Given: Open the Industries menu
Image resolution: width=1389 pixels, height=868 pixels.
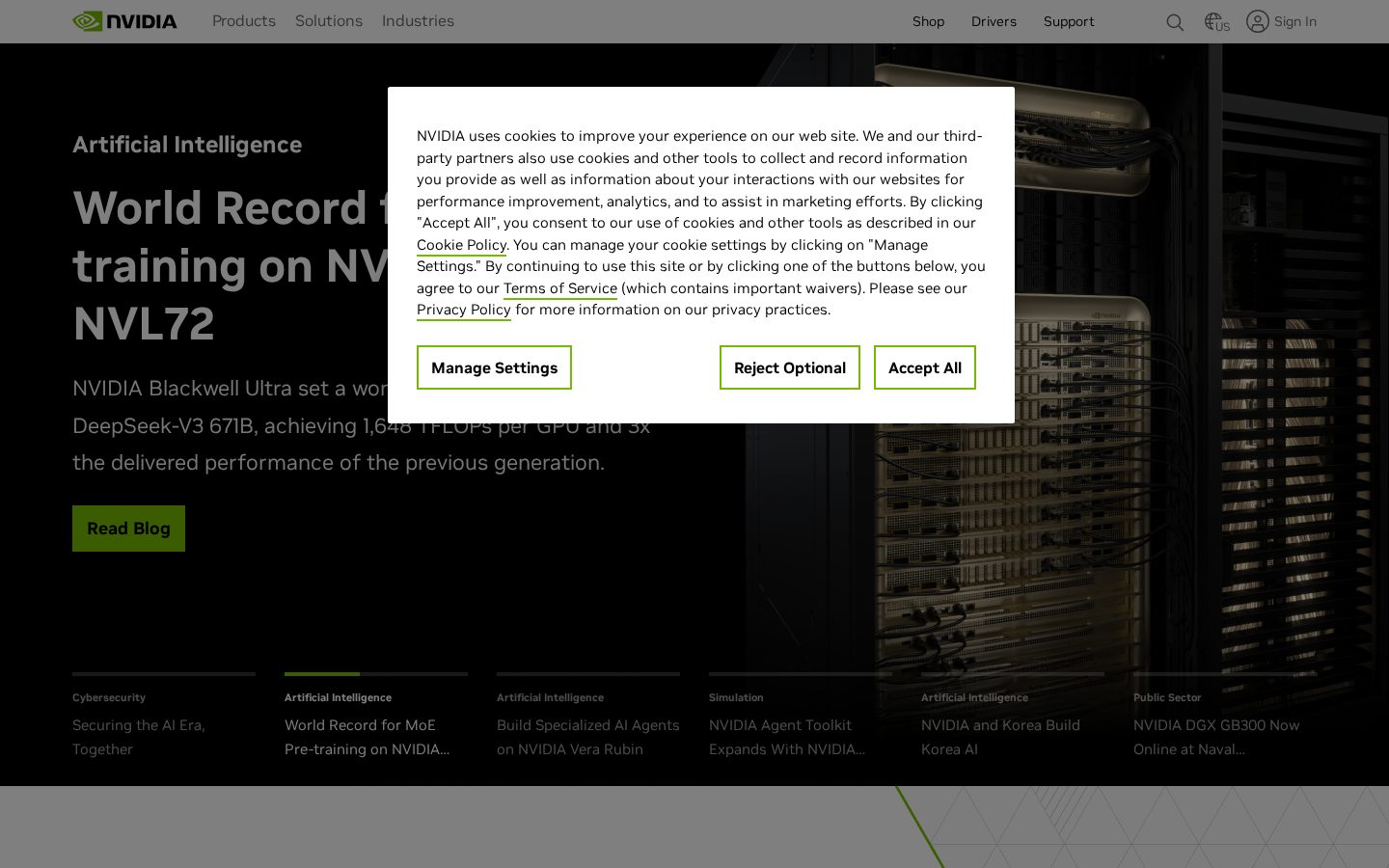Looking at the screenshot, I should click(x=418, y=21).
